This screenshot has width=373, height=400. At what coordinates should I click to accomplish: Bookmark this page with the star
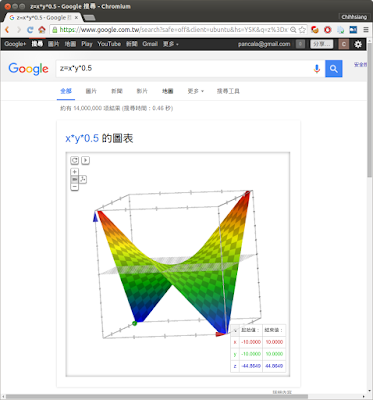click(x=302, y=30)
